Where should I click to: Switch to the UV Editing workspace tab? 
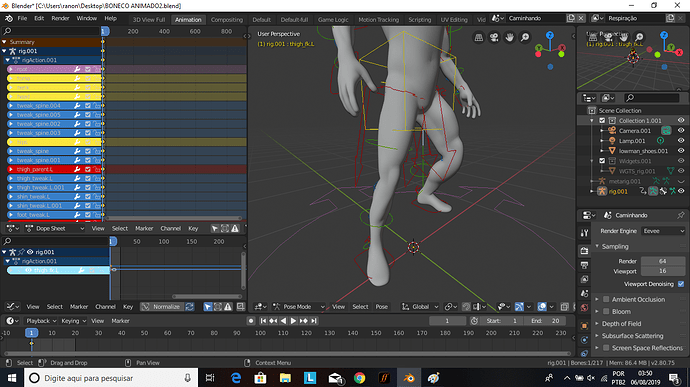[454, 20]
